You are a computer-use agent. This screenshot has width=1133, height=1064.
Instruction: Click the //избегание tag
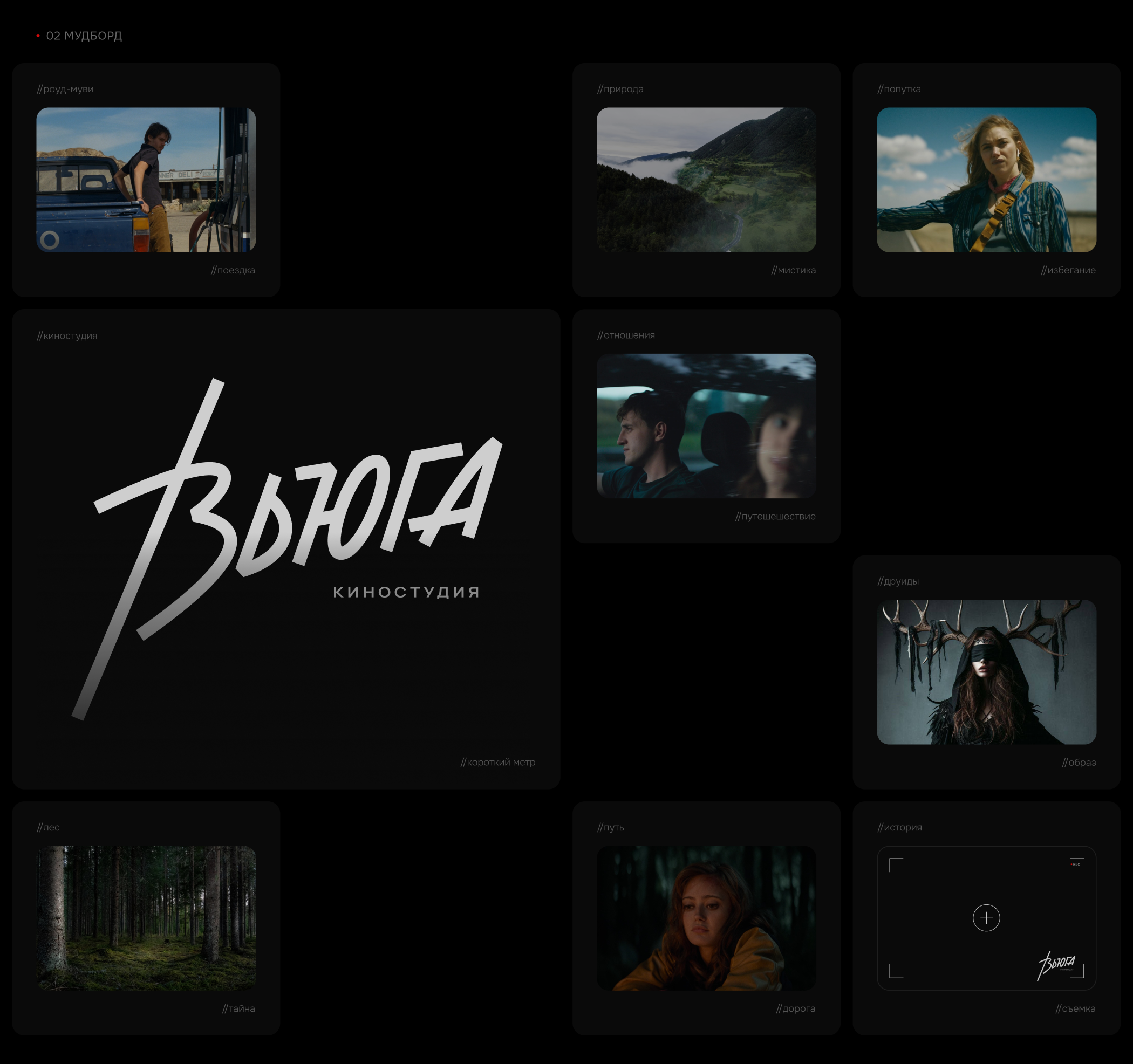(x=1068, y=270)
